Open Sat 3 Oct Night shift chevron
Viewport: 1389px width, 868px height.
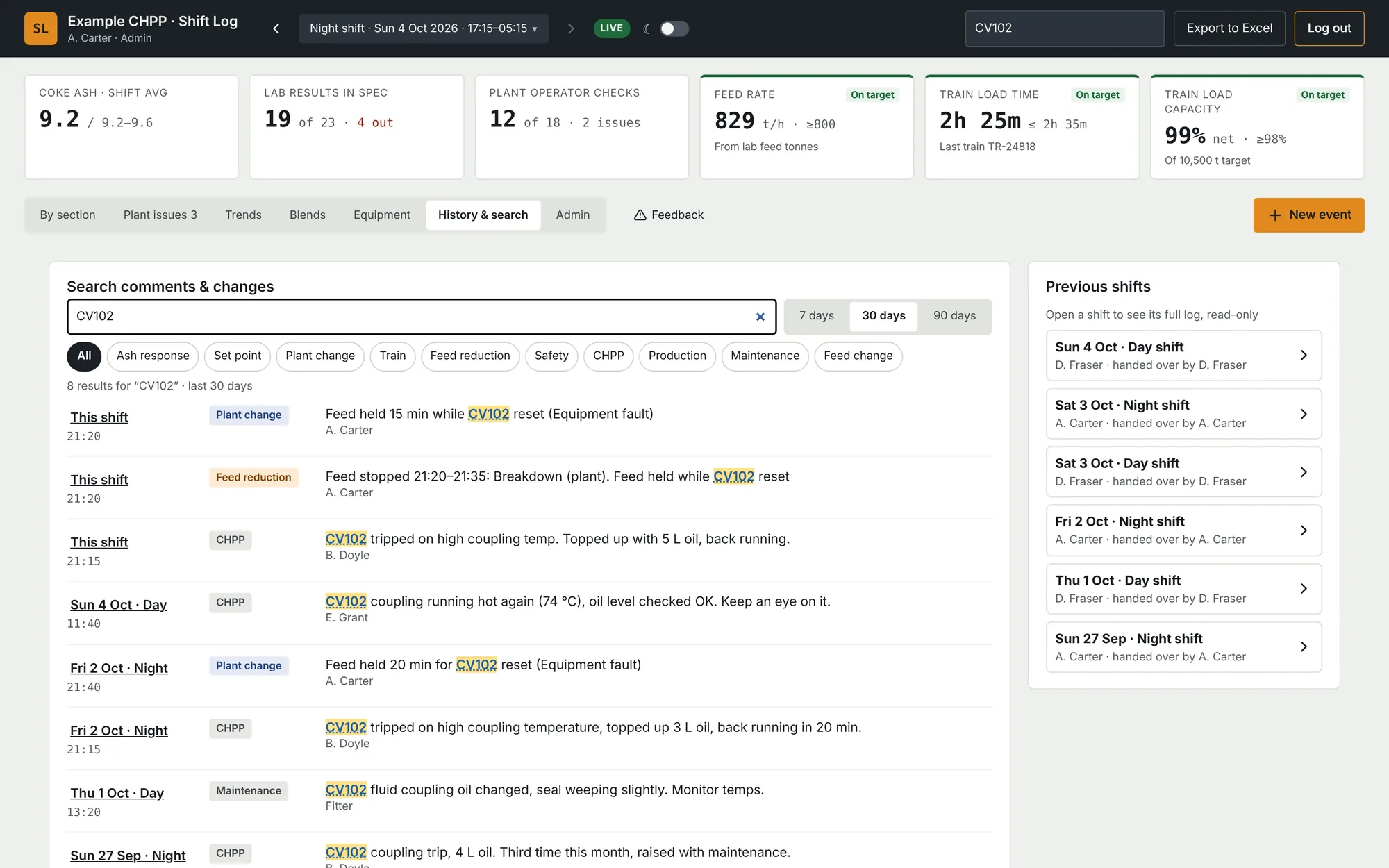[x=1304, y=414]
